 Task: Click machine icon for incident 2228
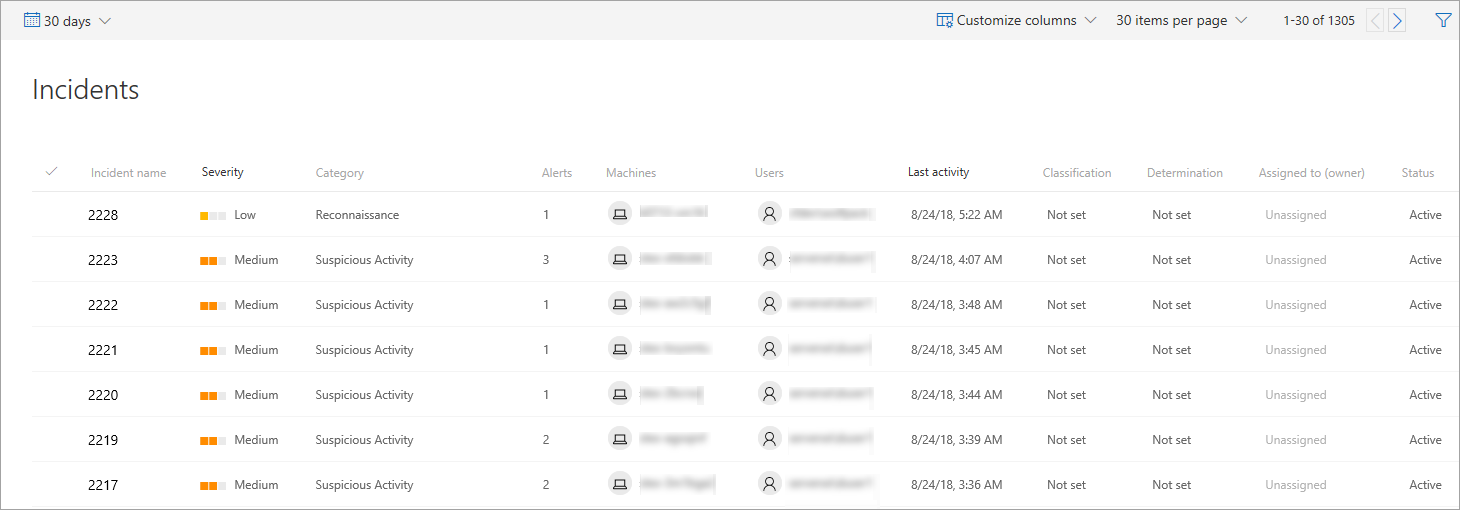[620, 214]
